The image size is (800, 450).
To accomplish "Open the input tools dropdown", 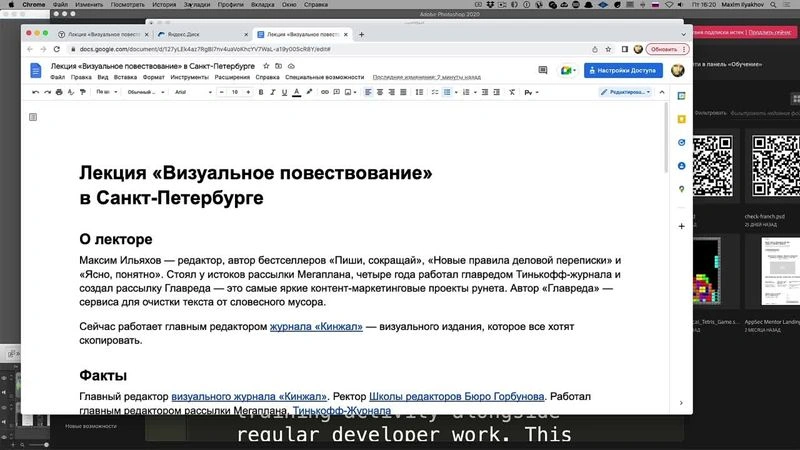I will (x=531, y=92).
